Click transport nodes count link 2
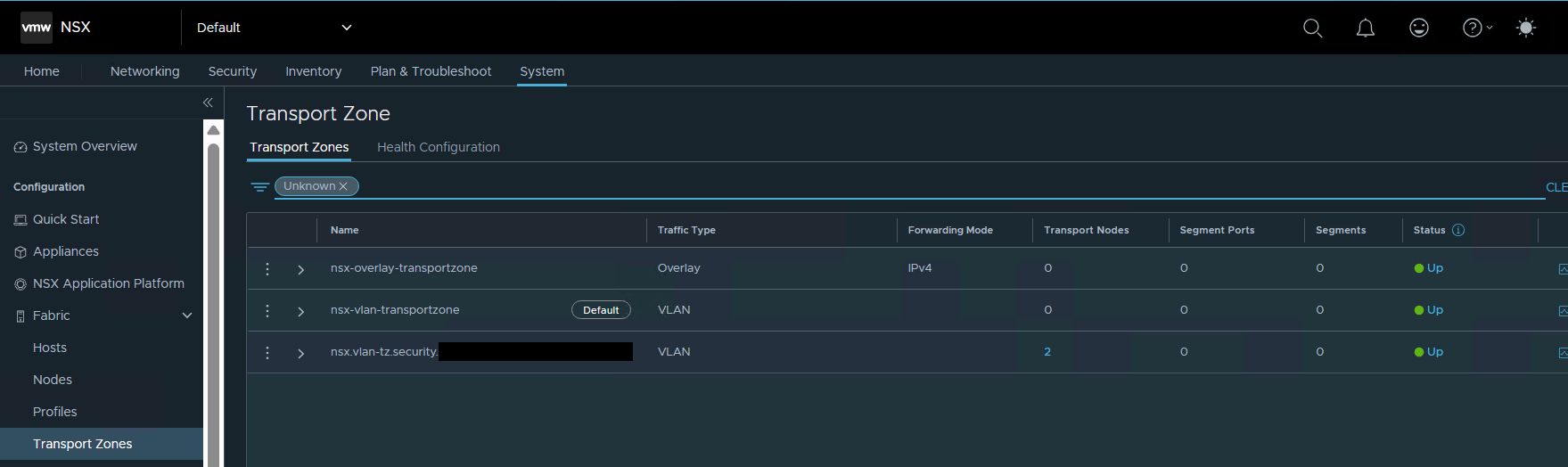 1047,352
